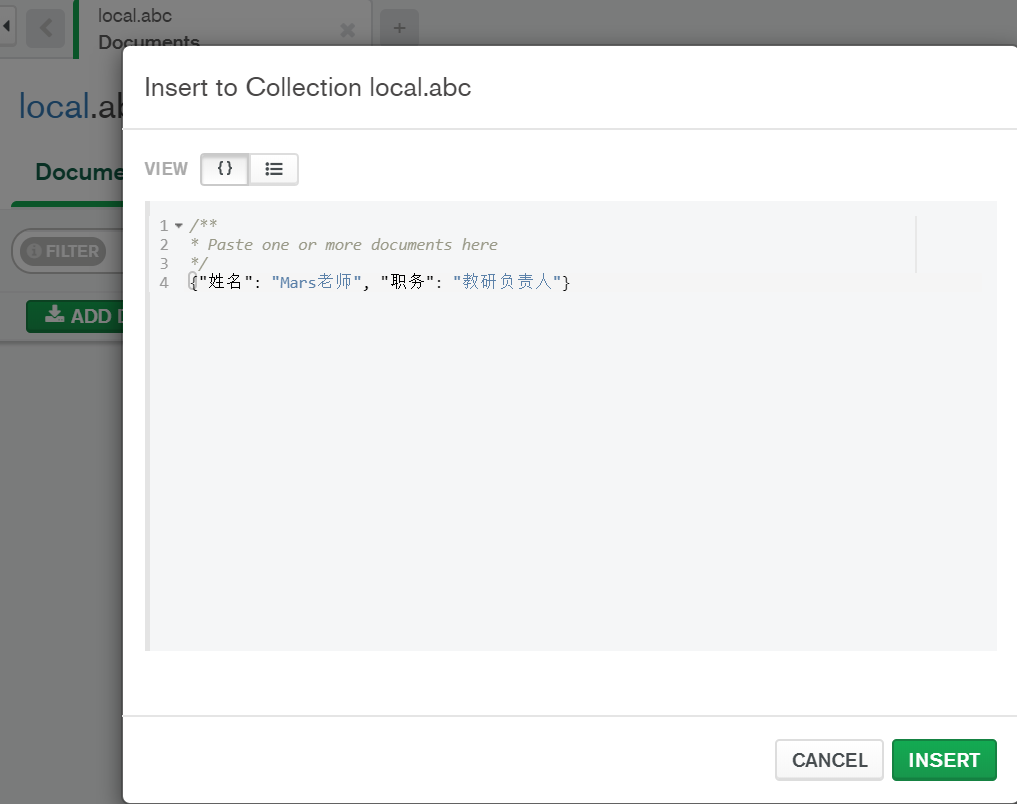Click the "local" database breadcrumb link
The width and height of the screenshot is (1017, 804).
coord(54,106)
